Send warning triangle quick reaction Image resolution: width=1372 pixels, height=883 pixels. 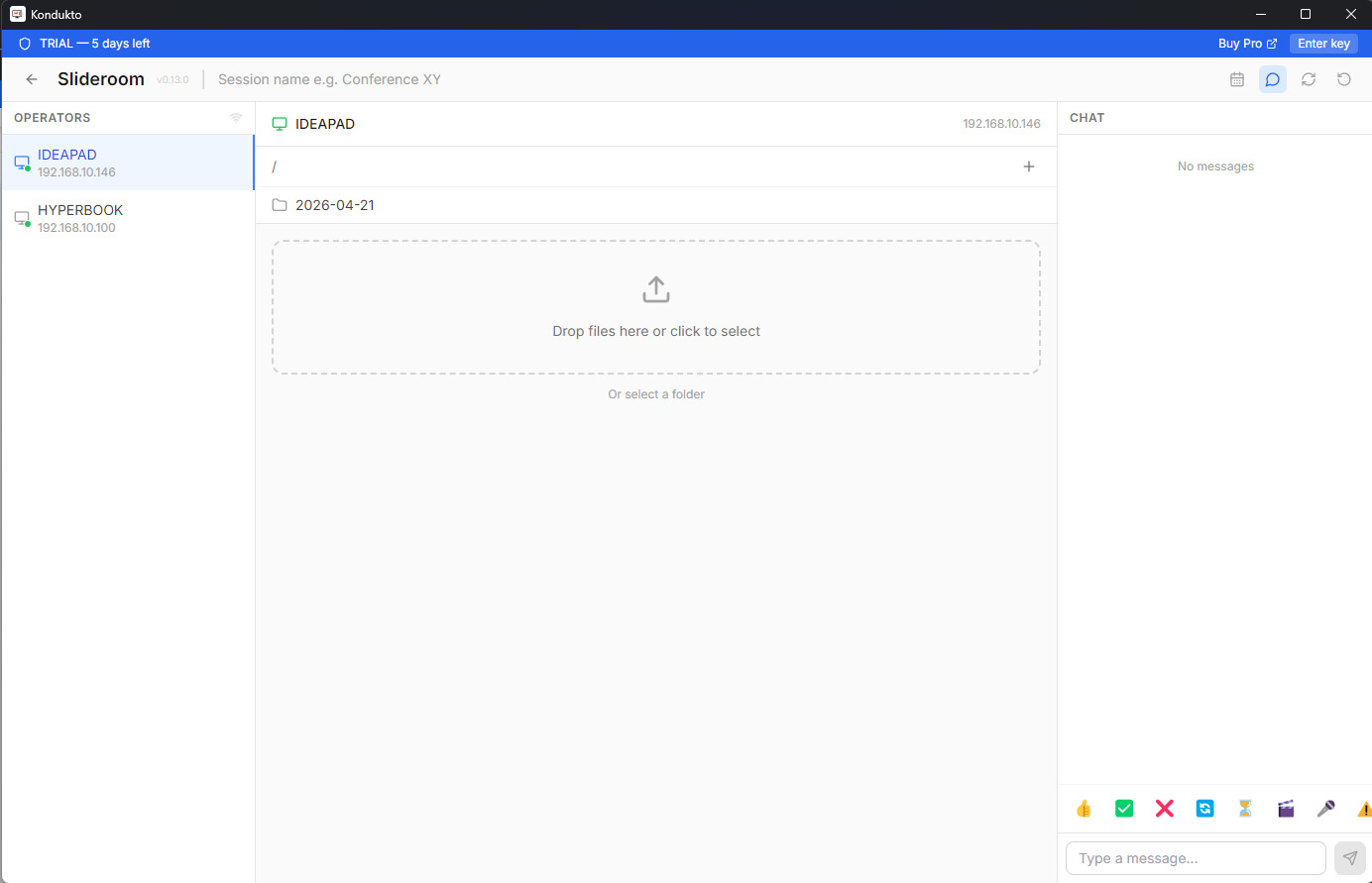1365,809
